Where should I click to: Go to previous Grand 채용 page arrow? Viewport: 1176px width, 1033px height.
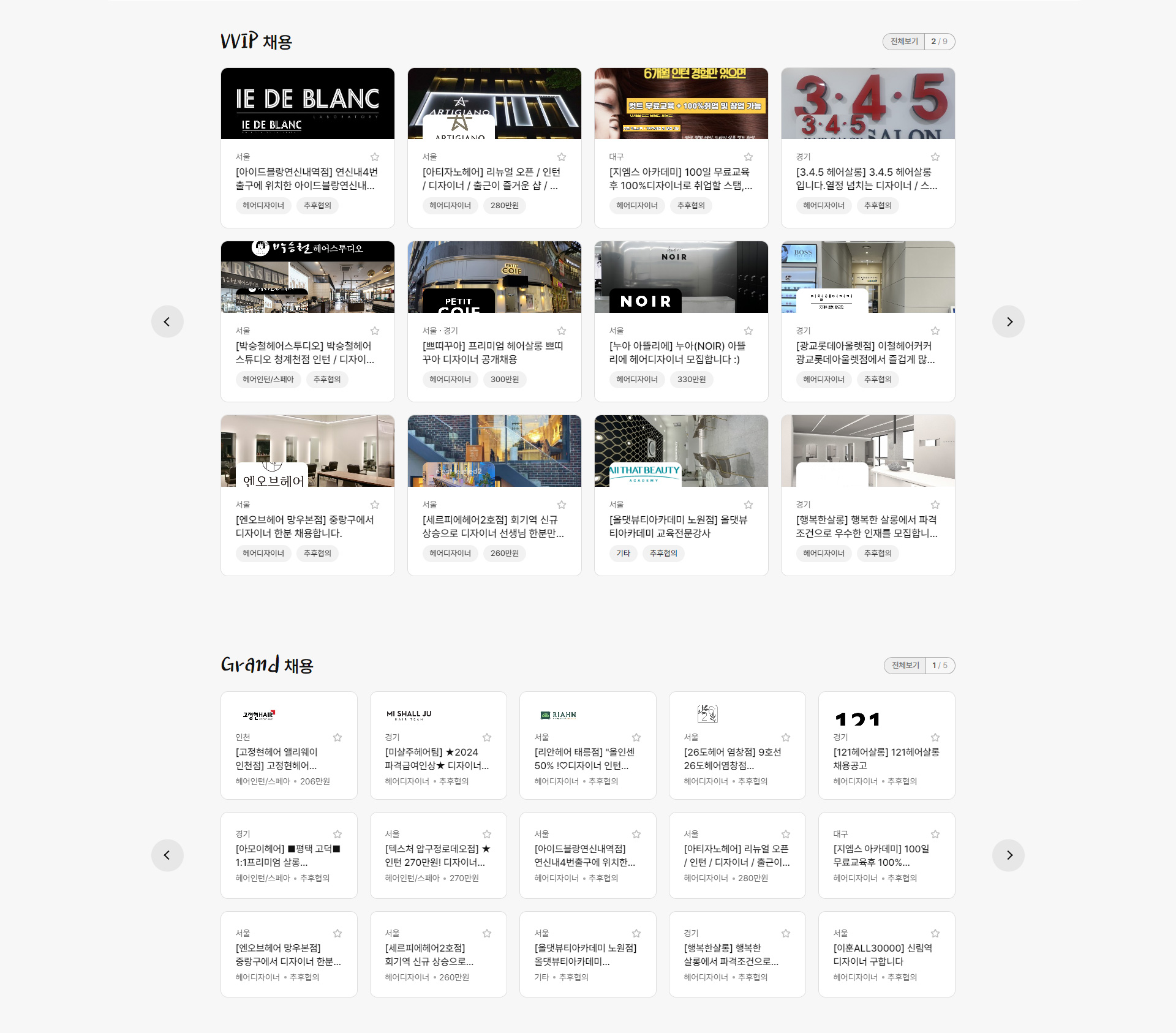[167, 855]
